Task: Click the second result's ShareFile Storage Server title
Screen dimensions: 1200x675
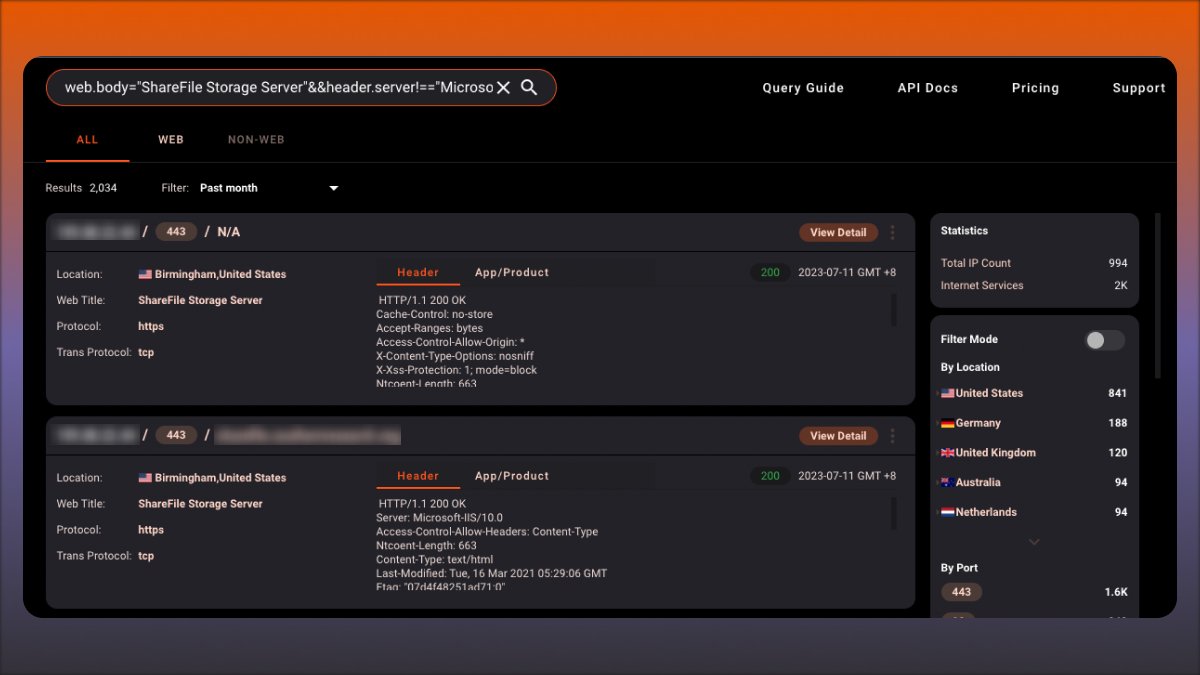Action: [200, 505]
